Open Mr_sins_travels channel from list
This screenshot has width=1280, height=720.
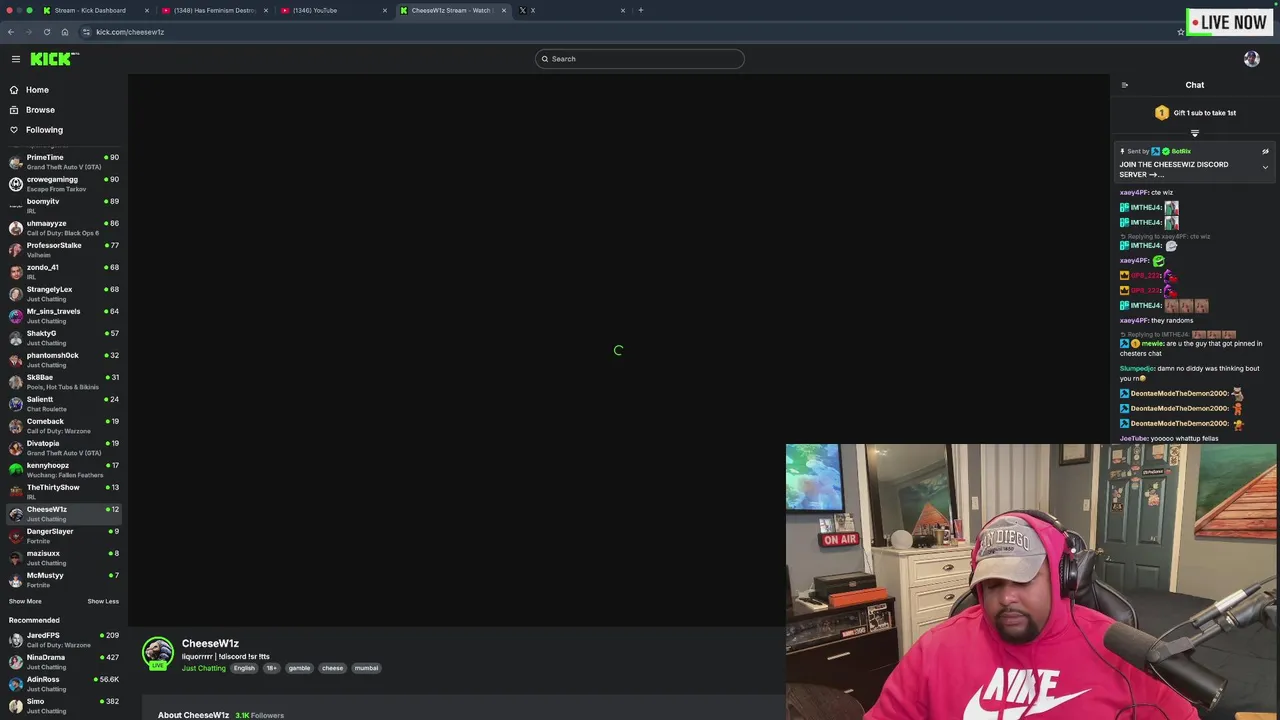pos(64,316)
